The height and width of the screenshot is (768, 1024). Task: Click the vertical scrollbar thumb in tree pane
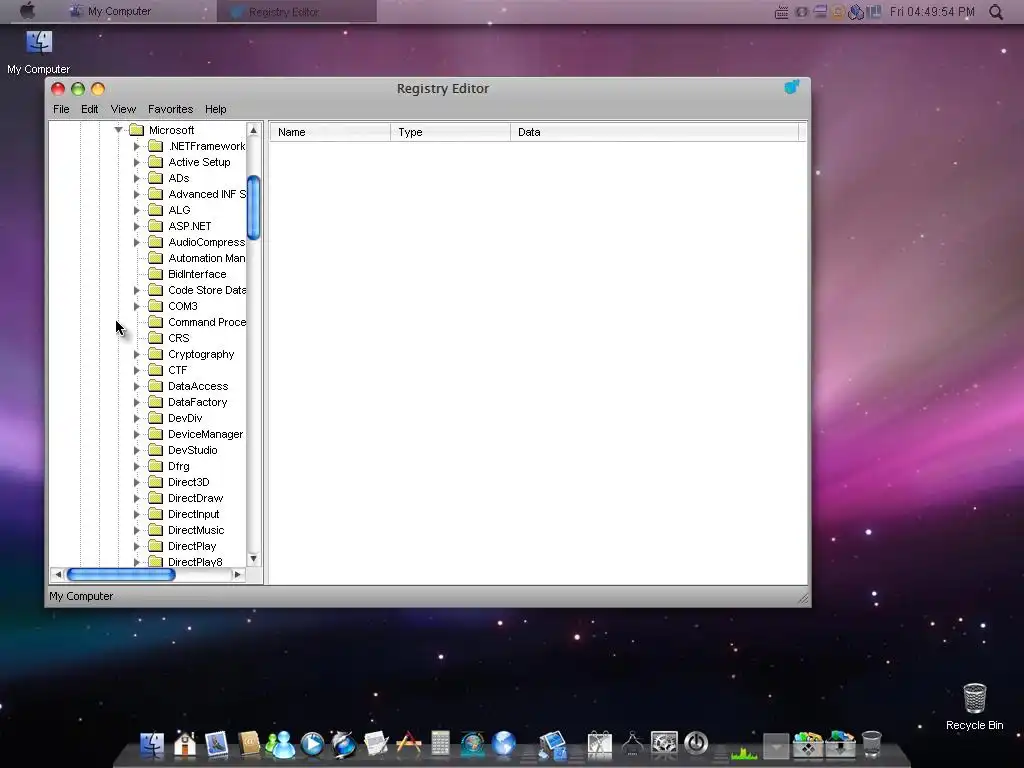click(x=253, y=208)
